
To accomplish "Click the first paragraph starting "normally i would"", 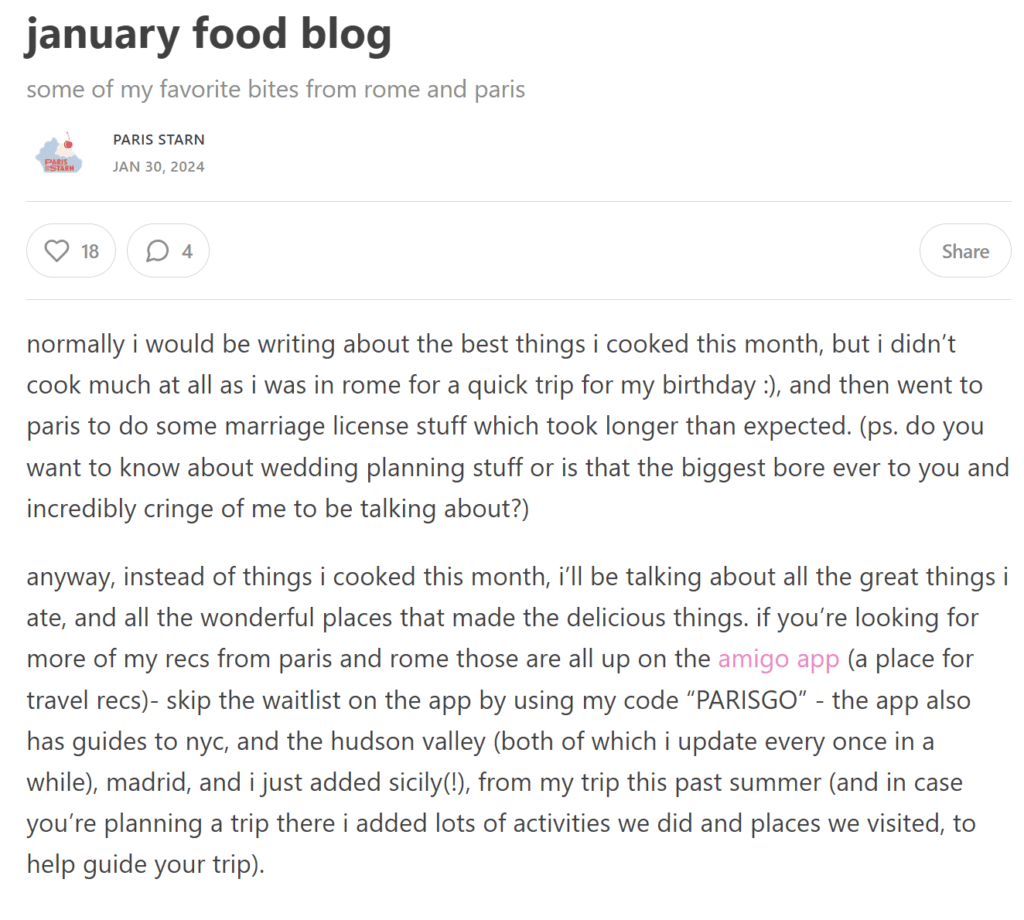I will (518, 426).
